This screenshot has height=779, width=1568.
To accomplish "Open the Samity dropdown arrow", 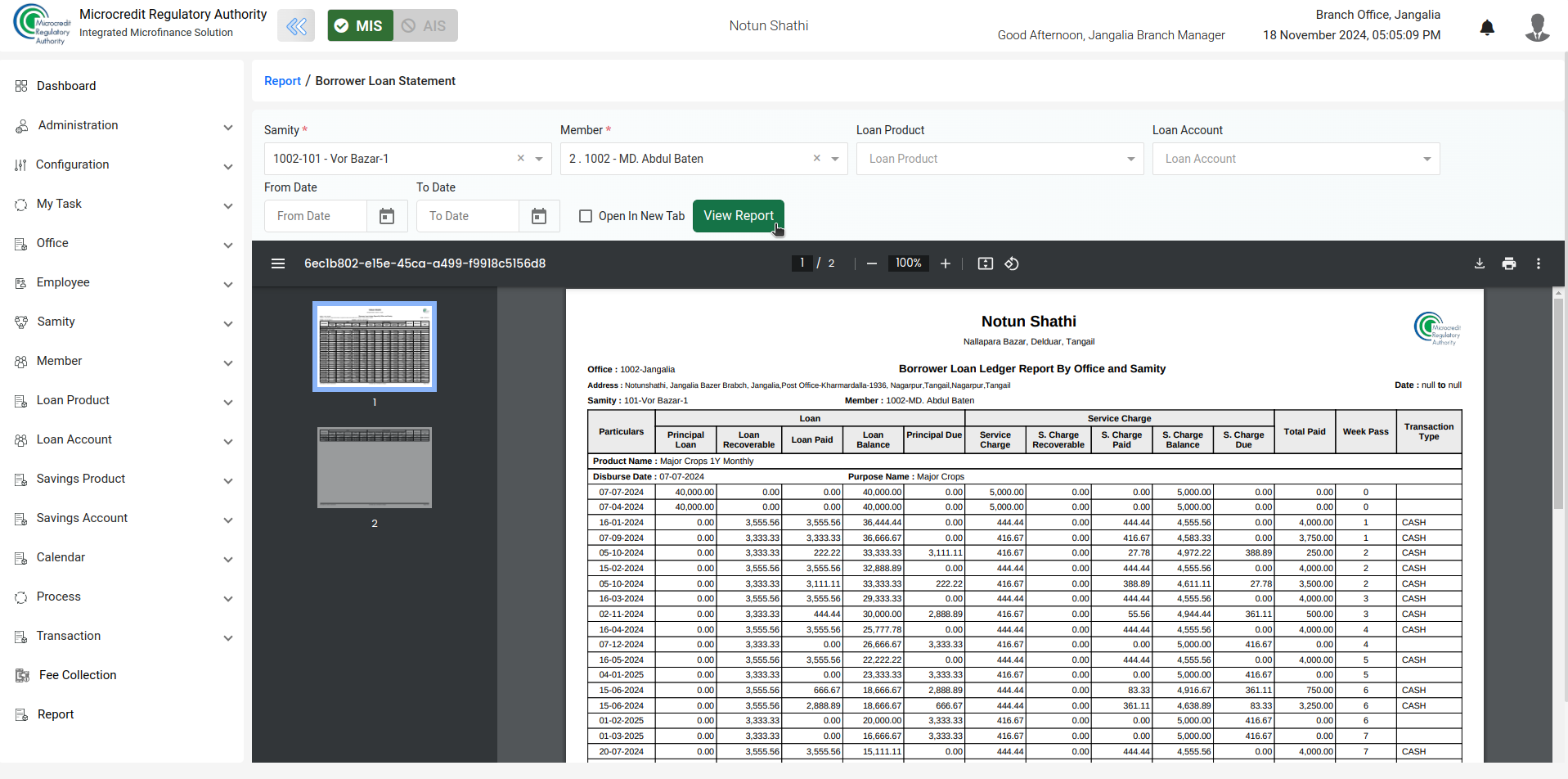I will 539,159.
